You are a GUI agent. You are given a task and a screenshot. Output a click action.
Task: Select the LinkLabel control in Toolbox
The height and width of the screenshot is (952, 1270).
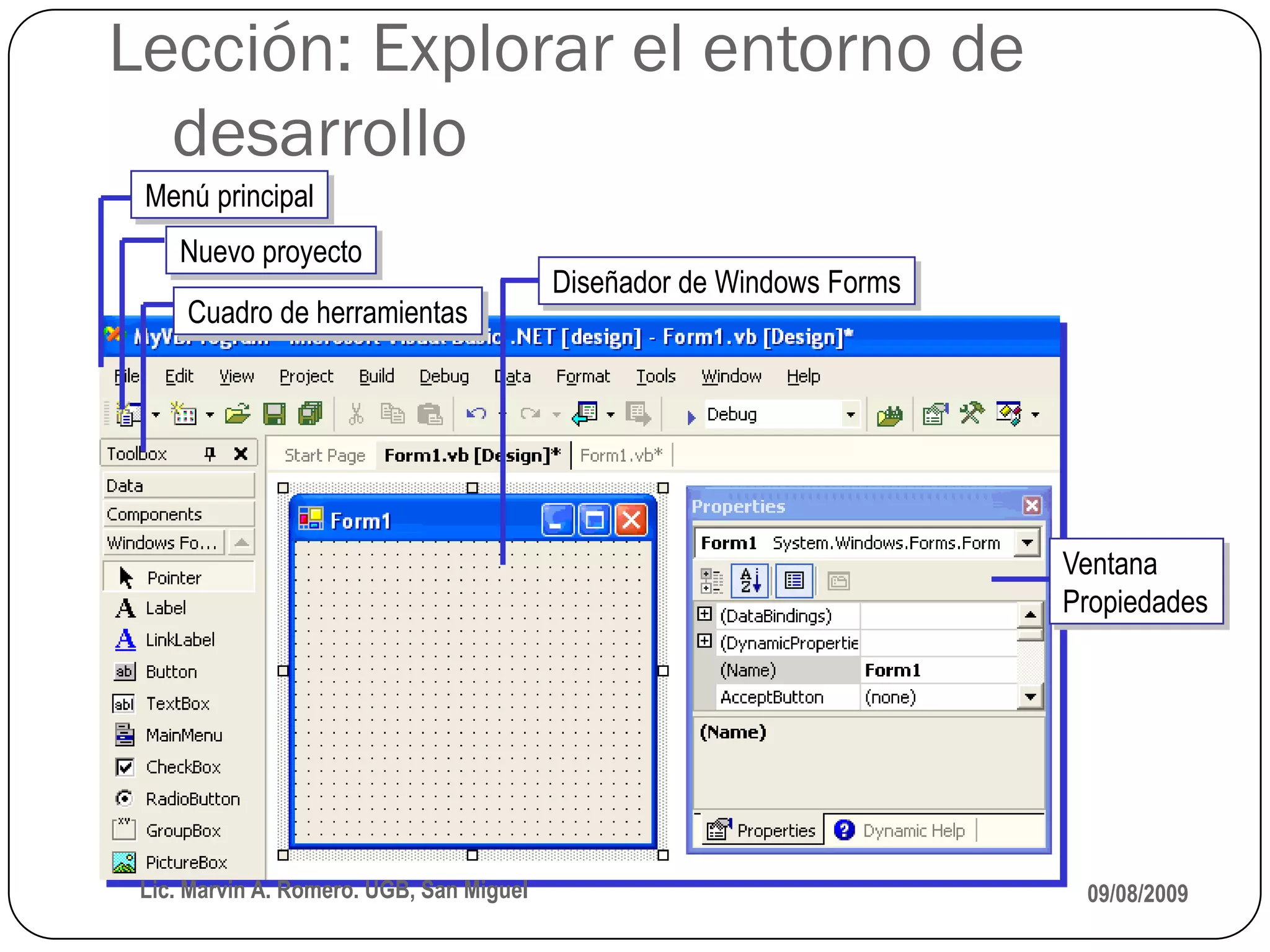[179, 640]
